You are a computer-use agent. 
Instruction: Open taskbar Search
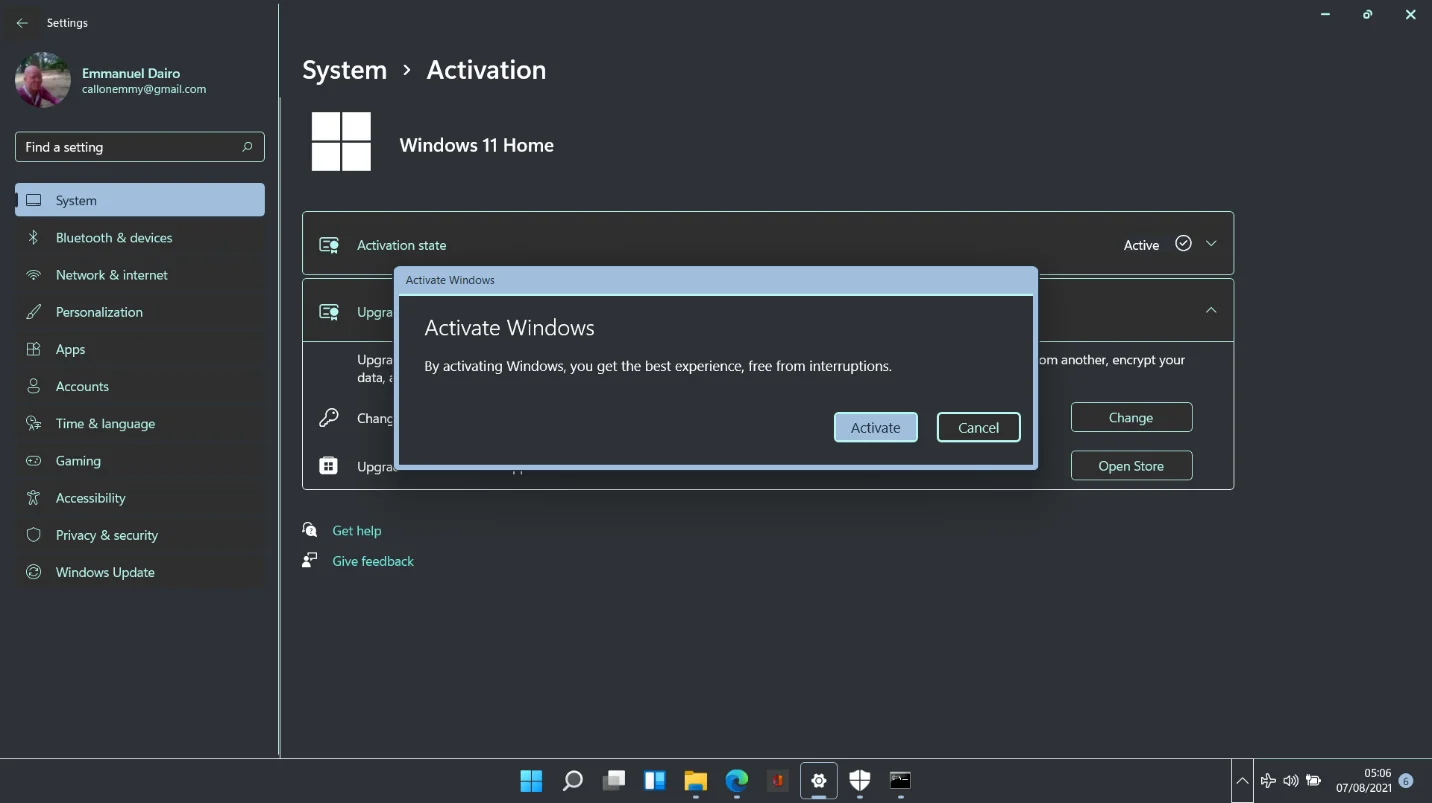[572, 781]
